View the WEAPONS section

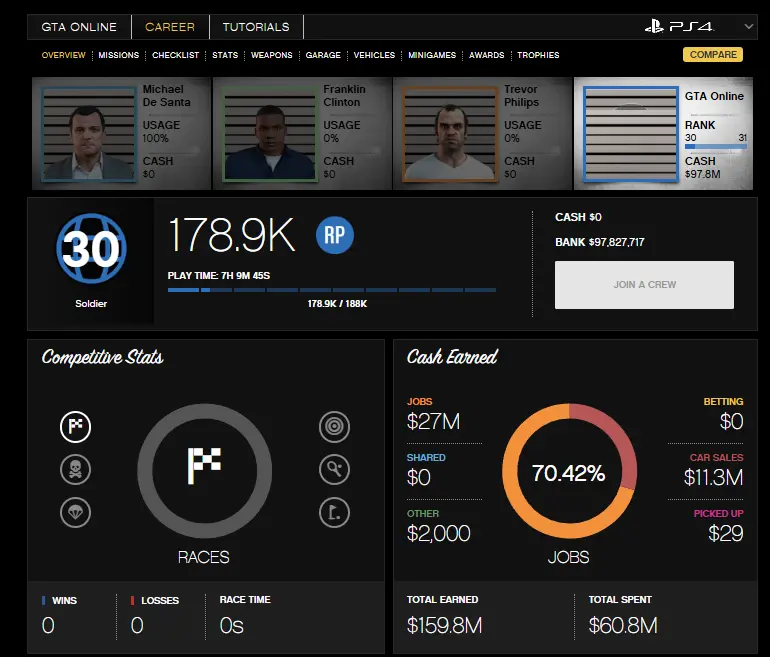click(x=272, y=55)
